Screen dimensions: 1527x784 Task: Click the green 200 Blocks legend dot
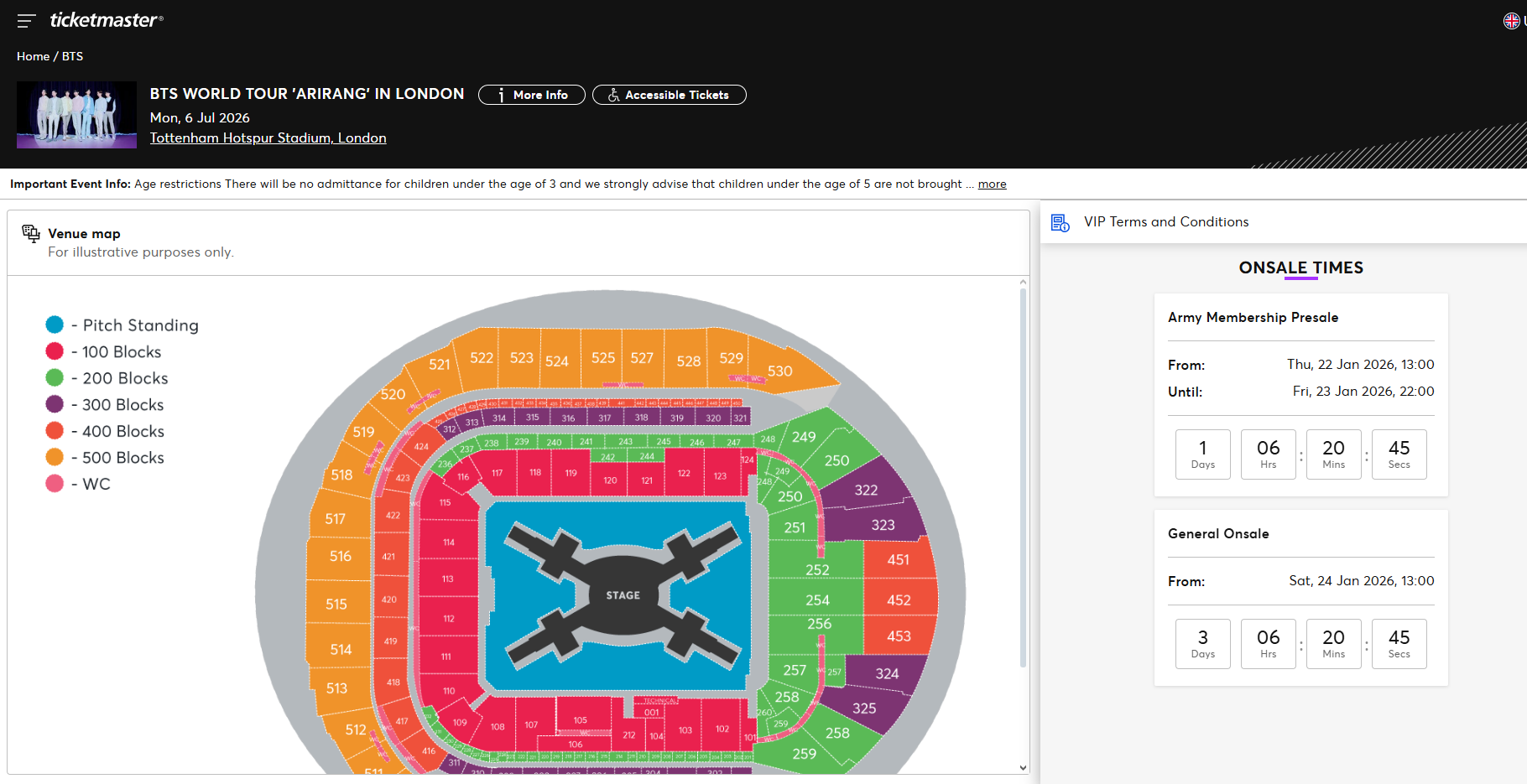(55, 378)
